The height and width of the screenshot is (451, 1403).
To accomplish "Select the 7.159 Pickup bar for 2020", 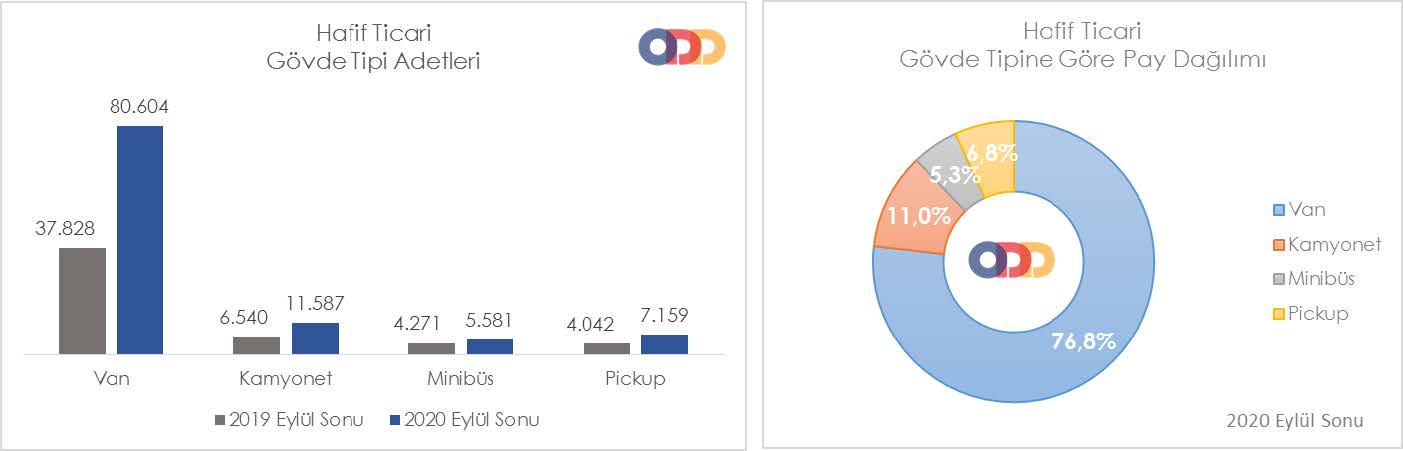I will point(664,344).
